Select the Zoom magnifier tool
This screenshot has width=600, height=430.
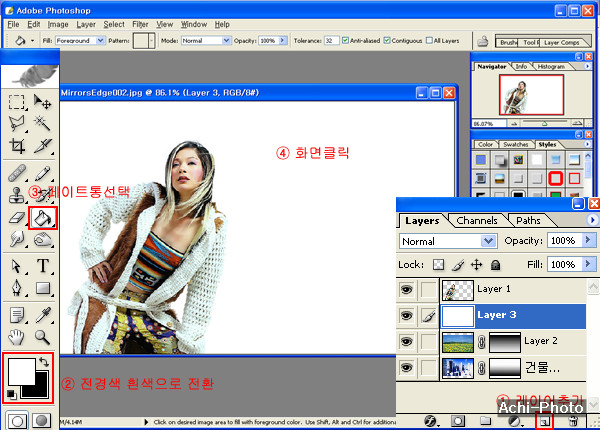pyautogui.click(x=44, y=338)
